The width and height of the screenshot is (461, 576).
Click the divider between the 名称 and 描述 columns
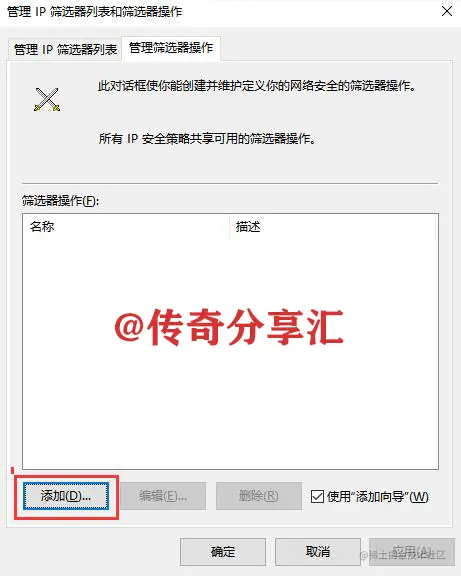pos(230,227)
